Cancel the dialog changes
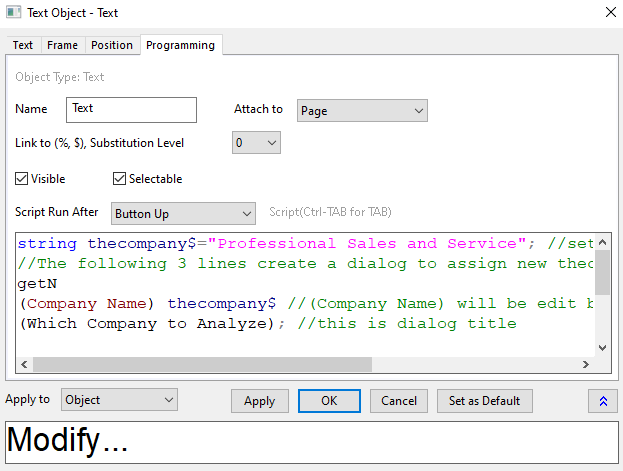 click(399, 401)
